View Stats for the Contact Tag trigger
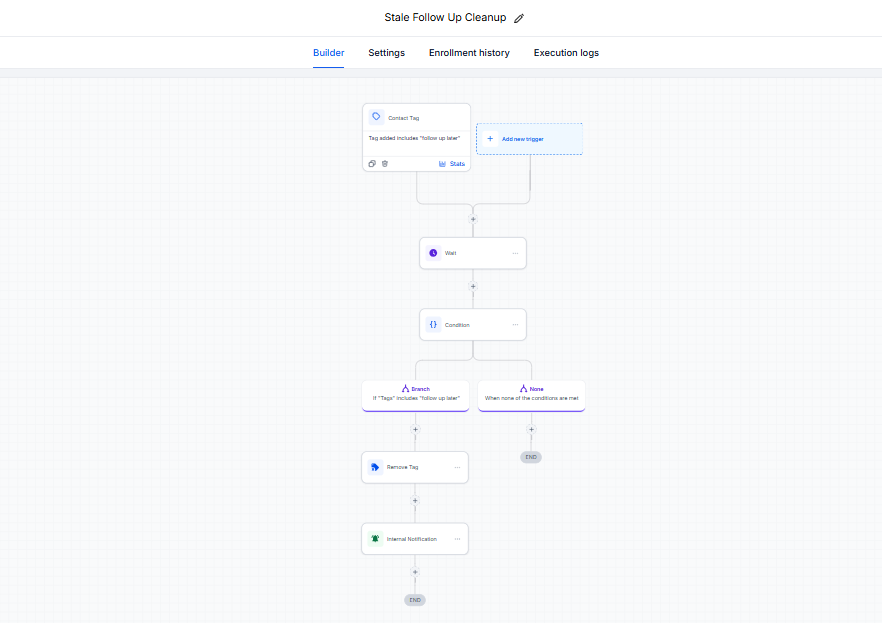This screenshot has width=882, height=623. click(452, 164)
